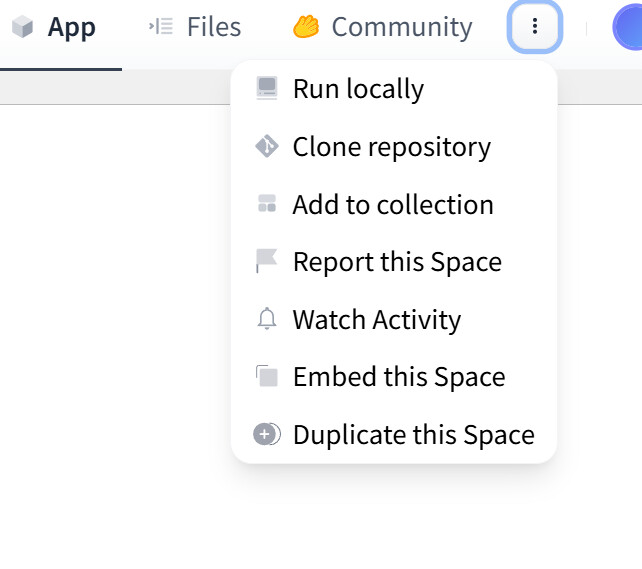Select Clone repository menu entry
Viewport: 642px width, 569px height.
tap(391, 147)
